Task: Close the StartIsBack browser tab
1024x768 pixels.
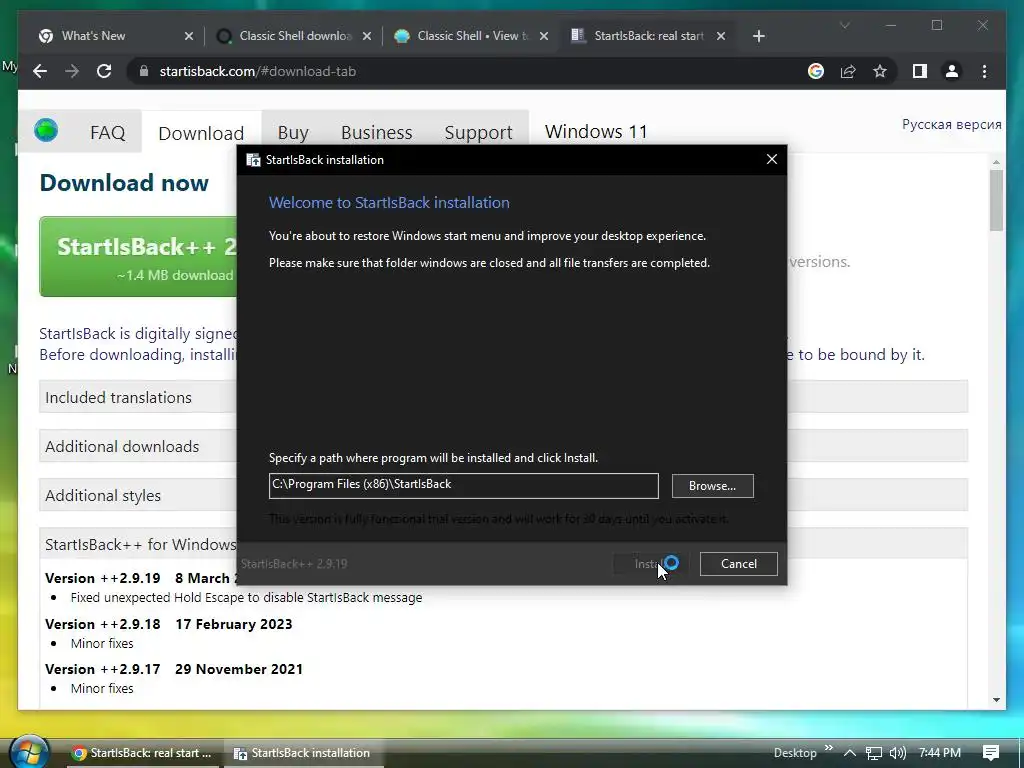Action: [x=721, y=36]
